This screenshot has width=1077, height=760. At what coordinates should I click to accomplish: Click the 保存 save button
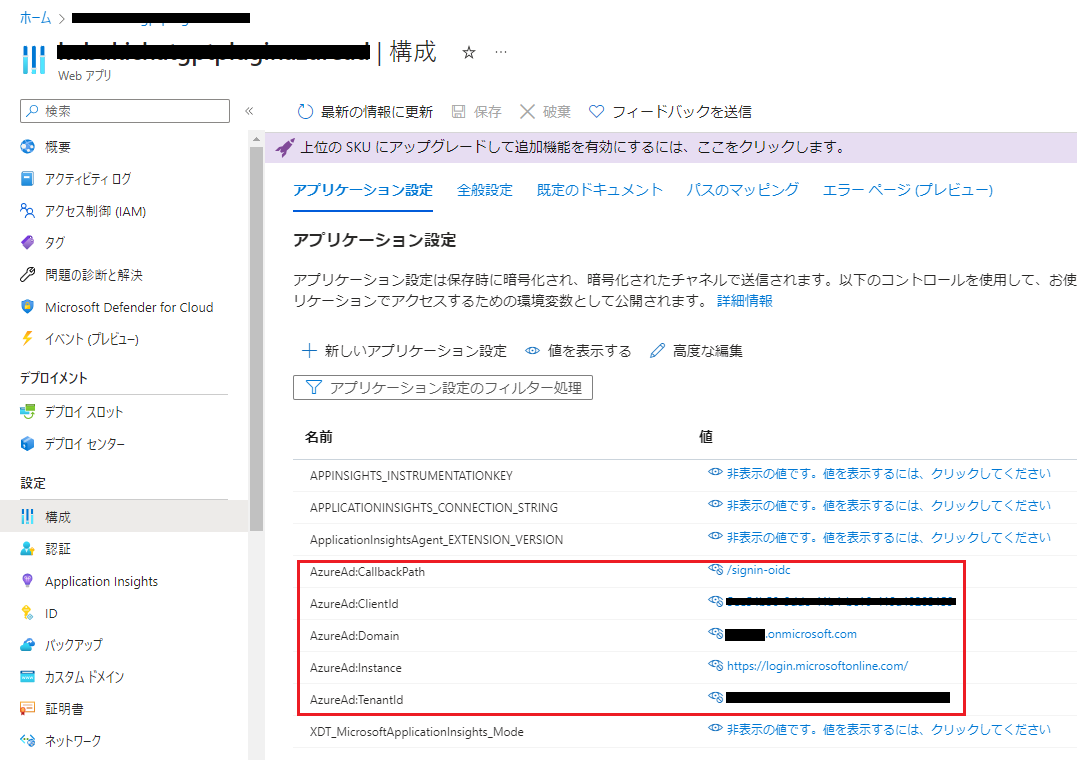click(477, 111)
